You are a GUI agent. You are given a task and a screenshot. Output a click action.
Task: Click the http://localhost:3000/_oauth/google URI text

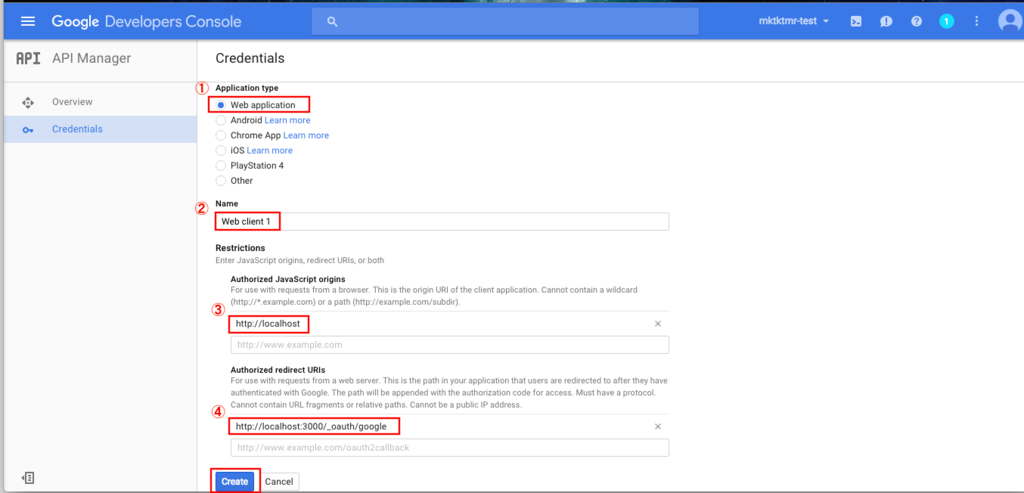click(312, 426)
